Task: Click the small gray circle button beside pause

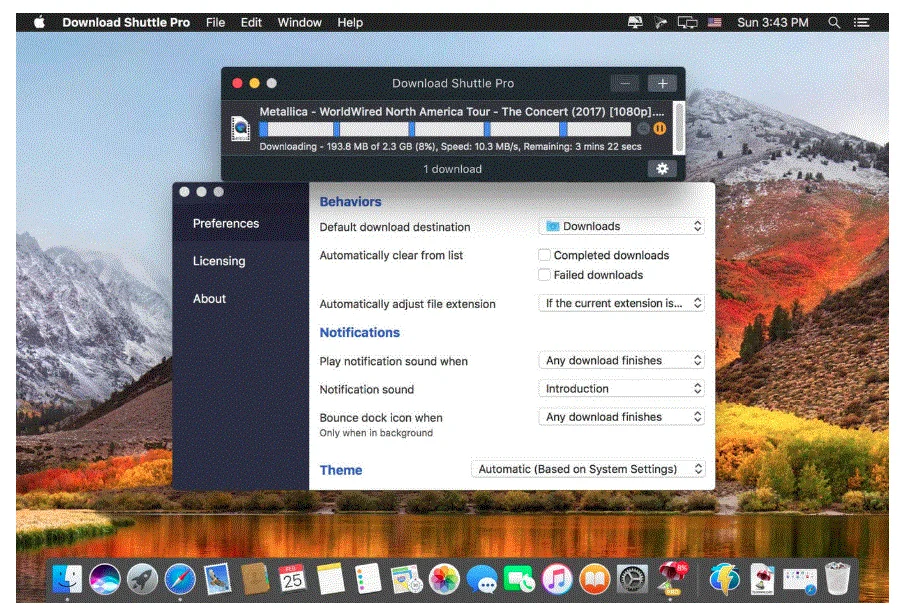Action: (x=644, y=129)
